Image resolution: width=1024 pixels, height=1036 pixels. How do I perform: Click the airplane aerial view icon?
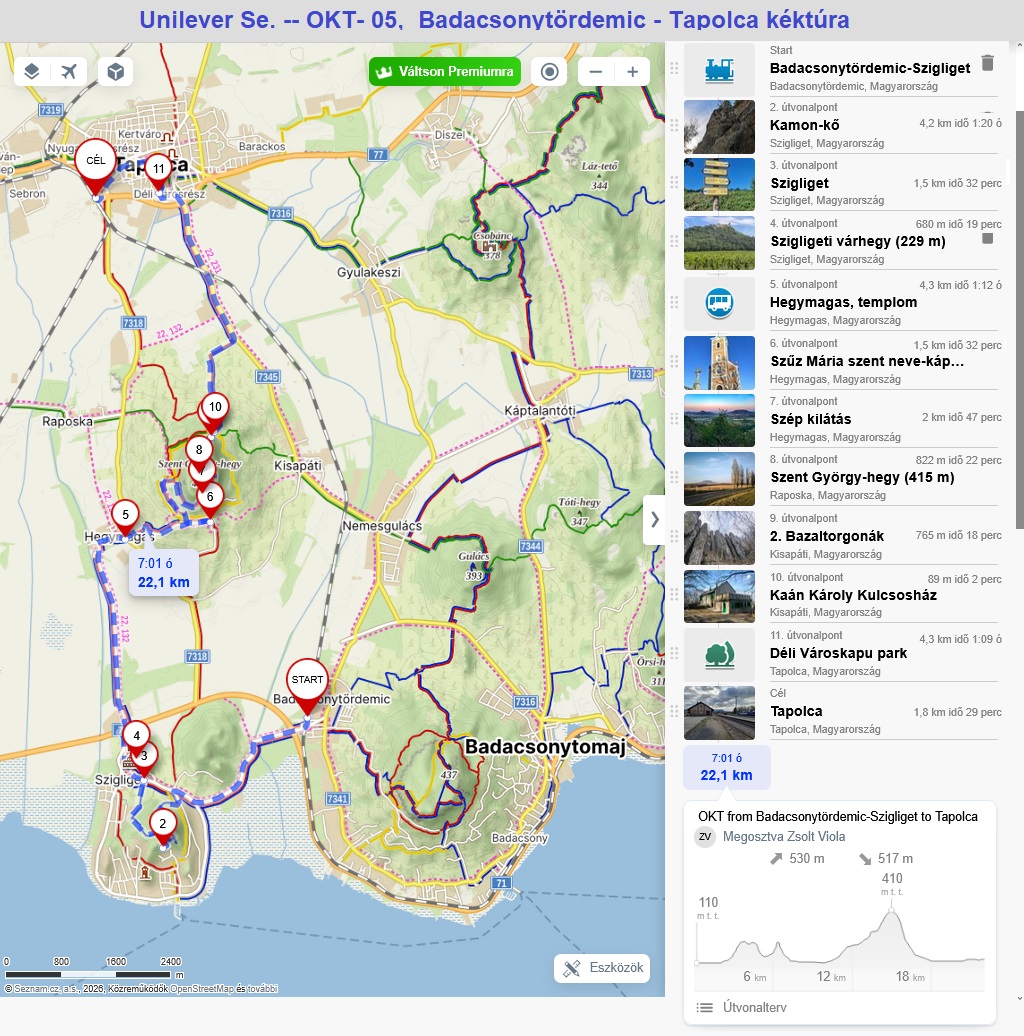click(68, 72)
